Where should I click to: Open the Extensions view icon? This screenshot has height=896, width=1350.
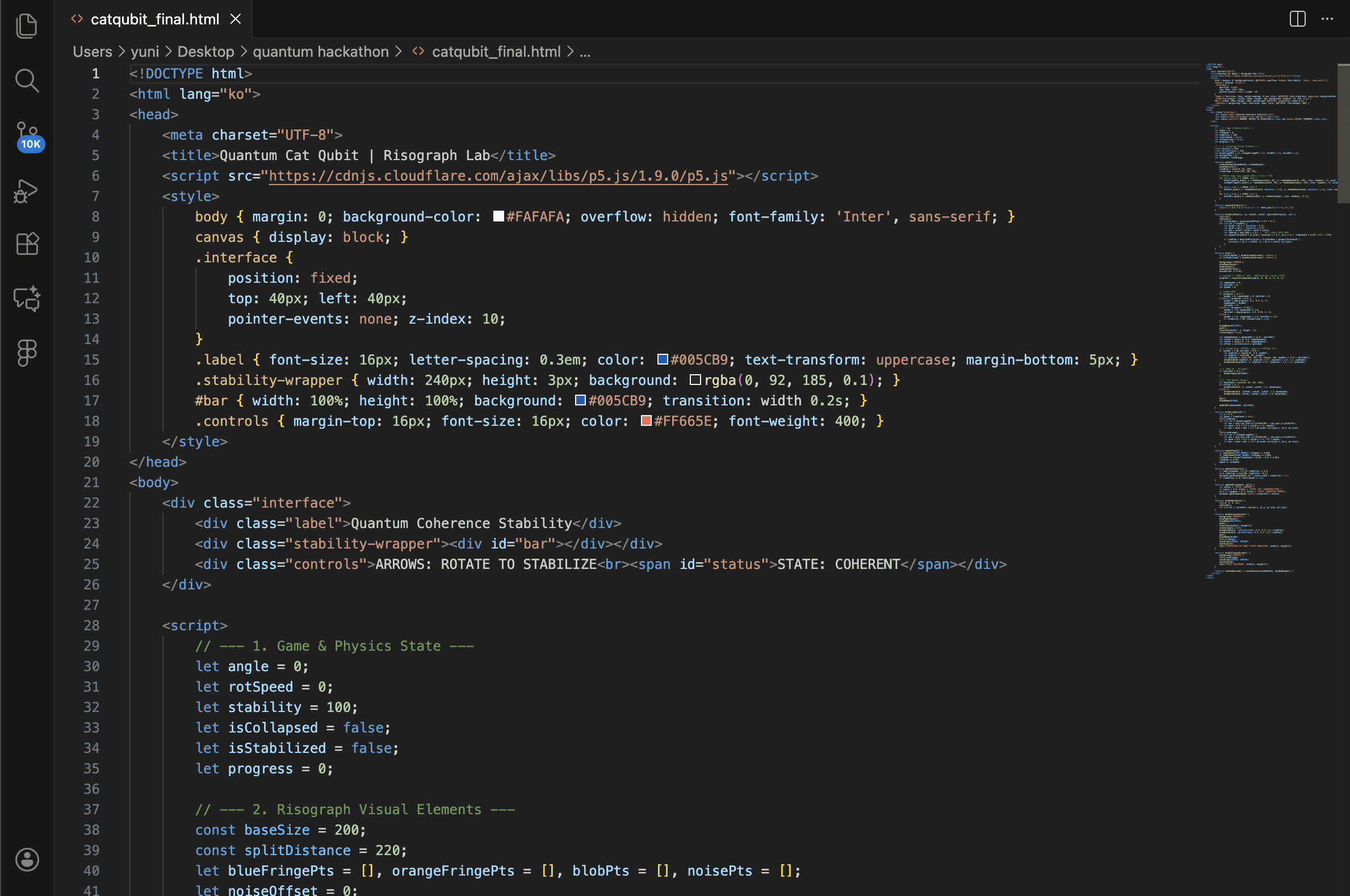[x=26, y=244]
